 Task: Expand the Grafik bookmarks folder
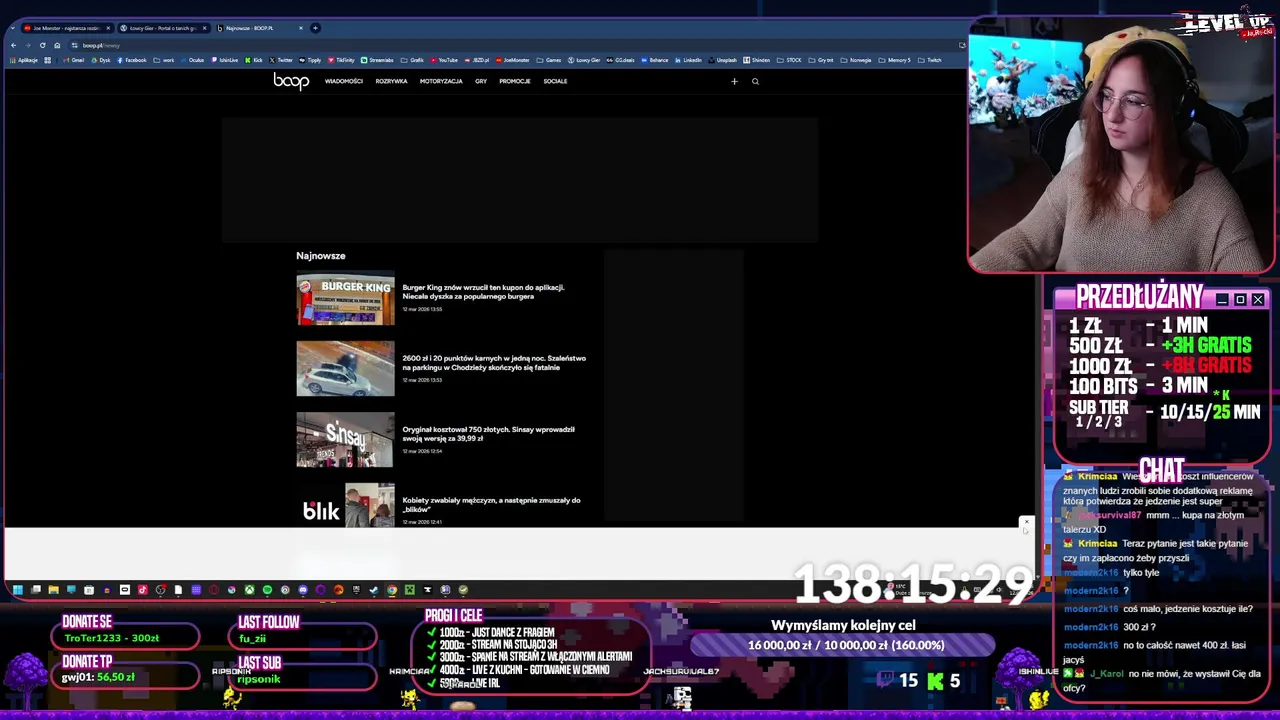(x=412, y=60)
